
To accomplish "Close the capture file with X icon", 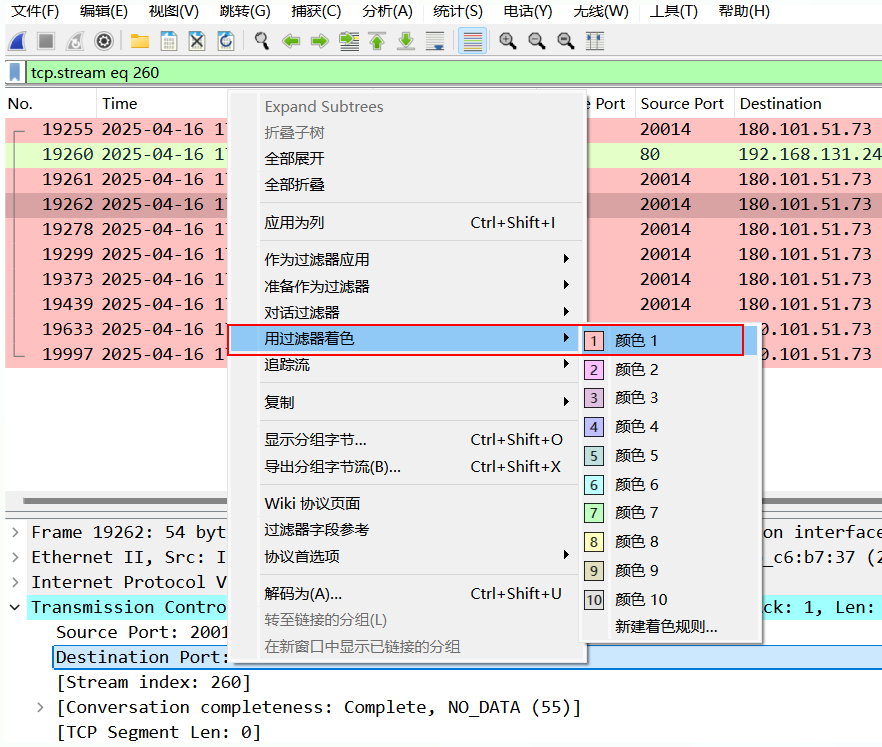I will point(197,41).
